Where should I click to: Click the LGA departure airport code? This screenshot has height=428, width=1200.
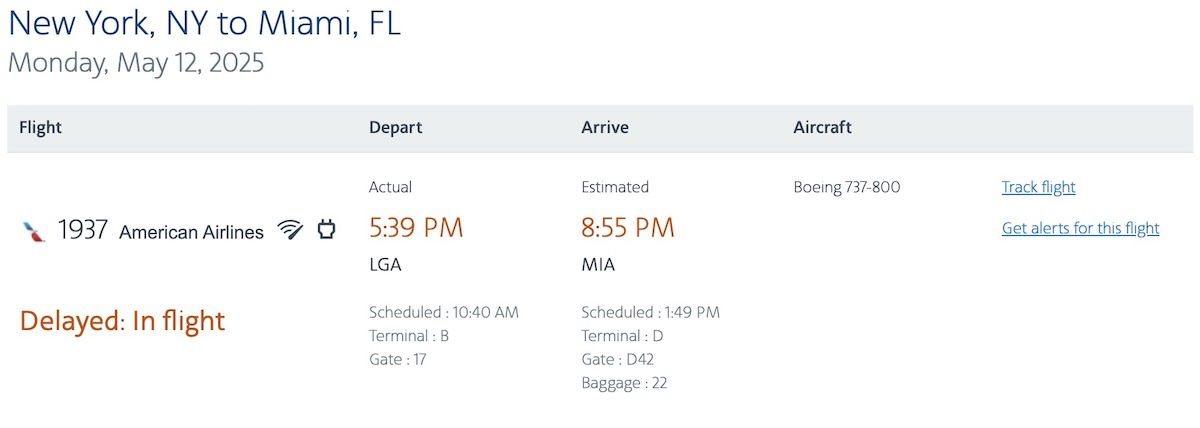tap(385, 265)
